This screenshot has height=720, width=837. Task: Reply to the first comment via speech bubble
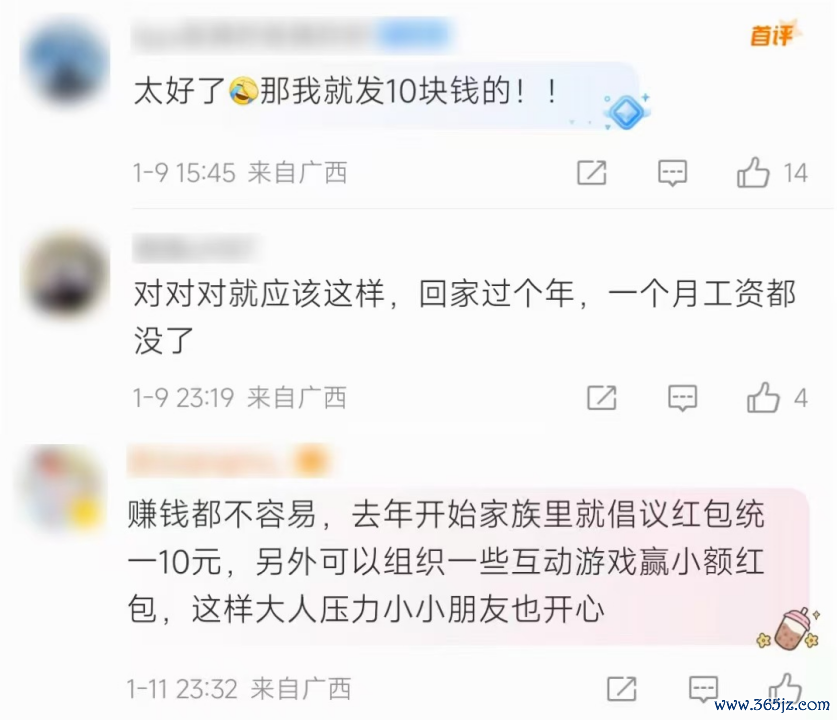tap(672, 172)
